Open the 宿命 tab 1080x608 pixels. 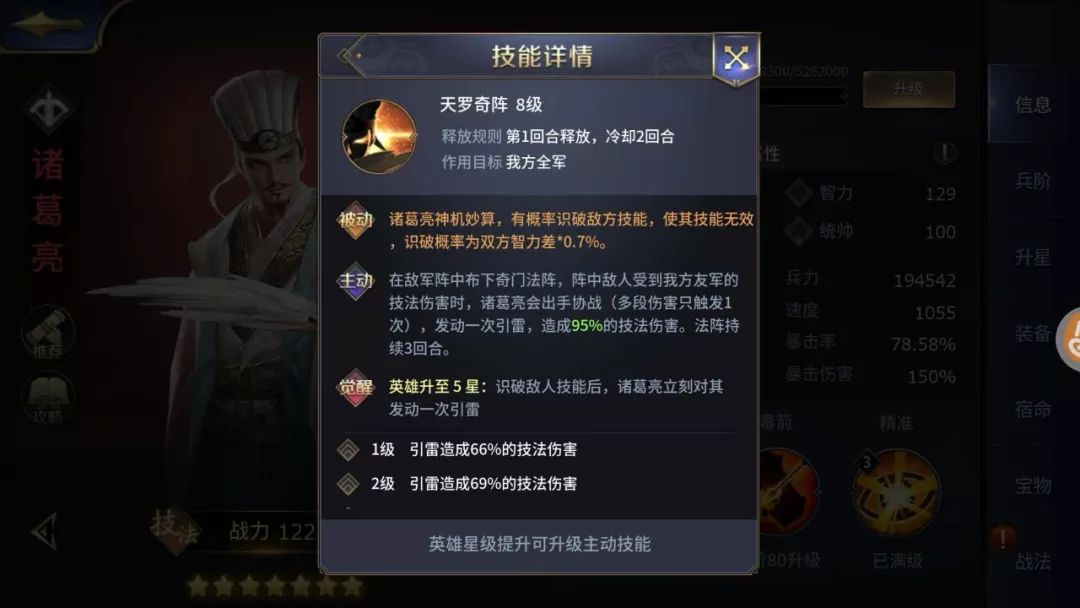pos(1033,410)
